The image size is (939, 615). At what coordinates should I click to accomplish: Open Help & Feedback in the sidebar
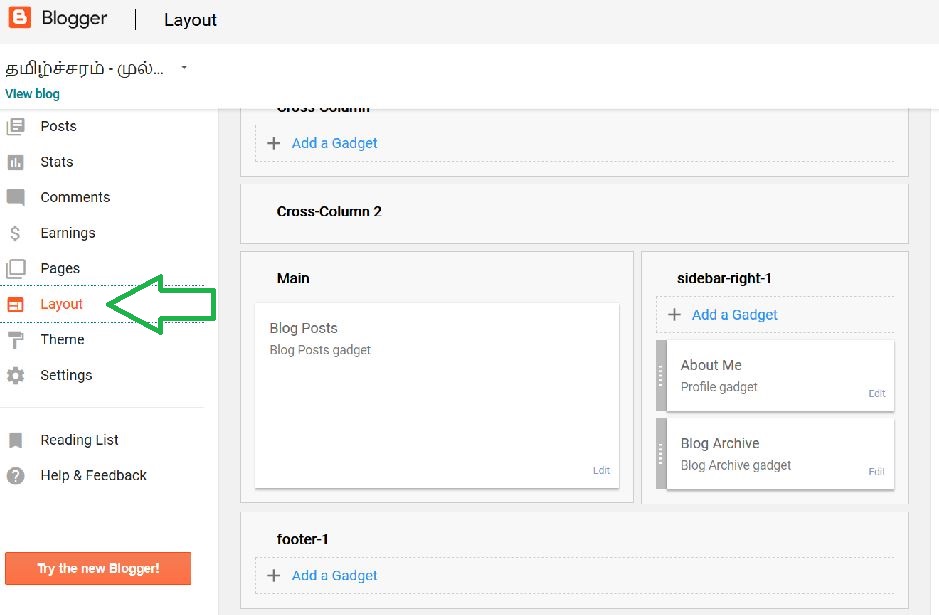93,475
